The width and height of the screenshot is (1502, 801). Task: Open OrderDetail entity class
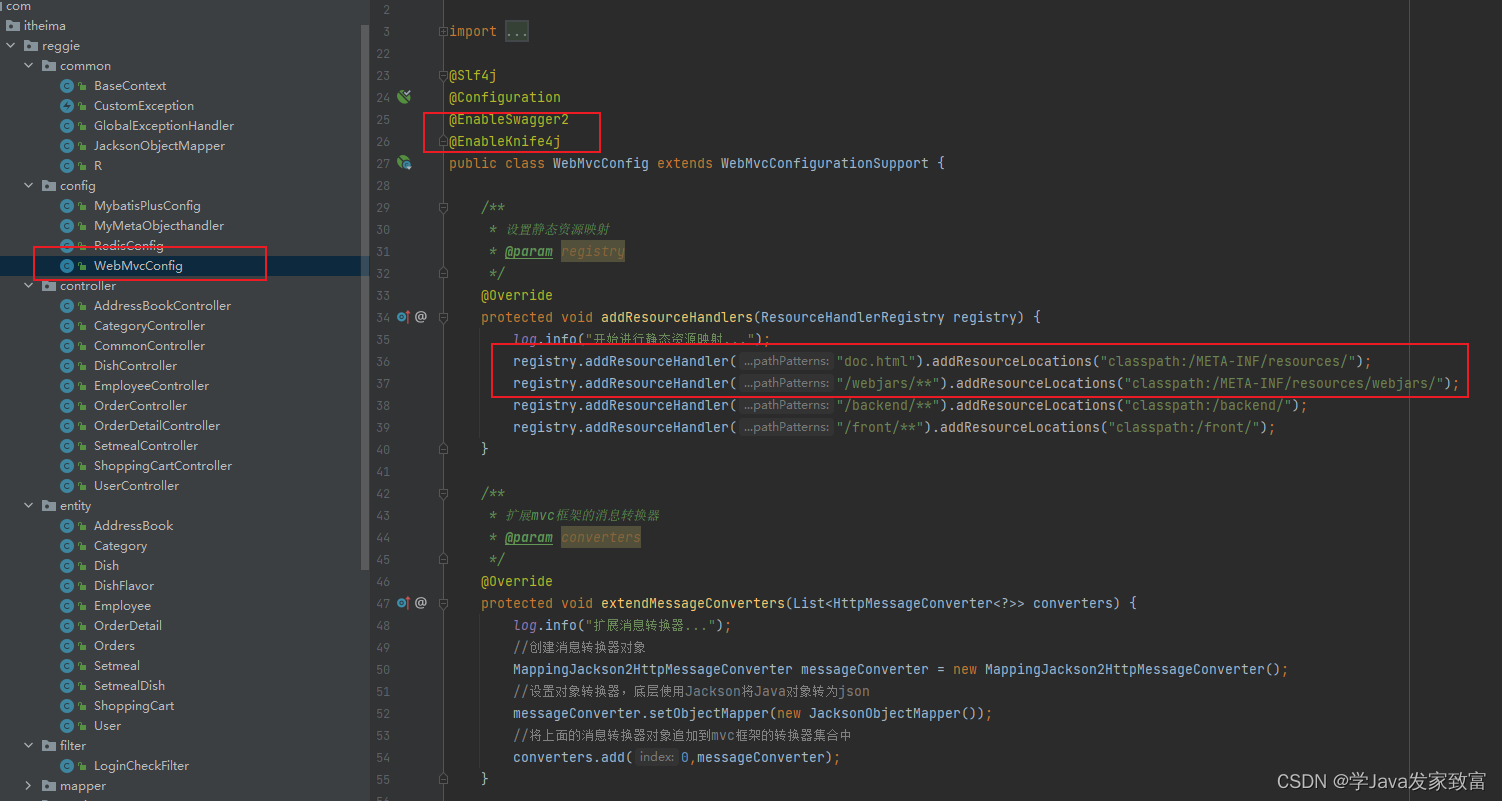128,626
